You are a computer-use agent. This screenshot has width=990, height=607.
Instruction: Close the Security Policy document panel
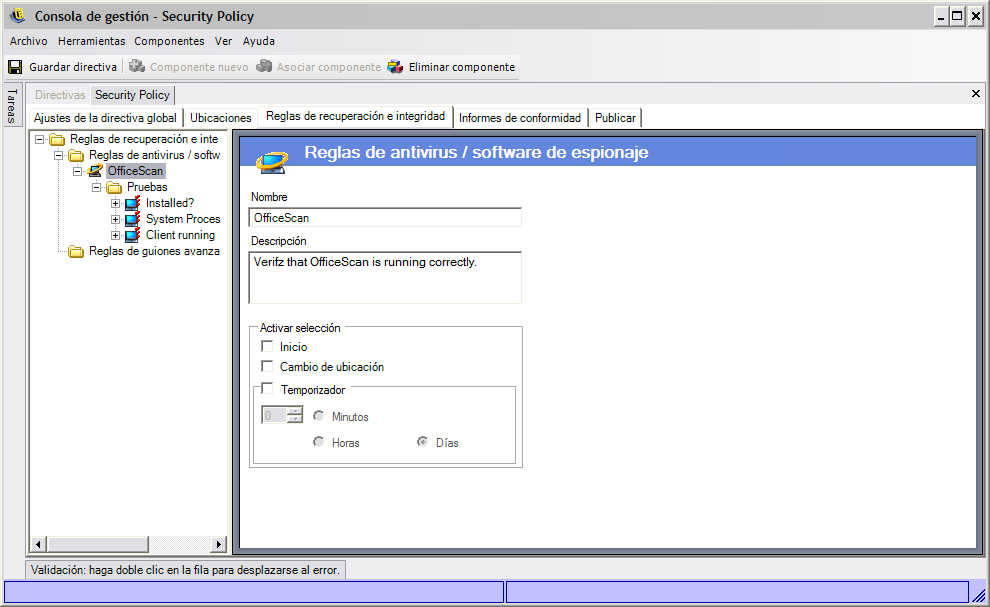[x=975, y=93]
